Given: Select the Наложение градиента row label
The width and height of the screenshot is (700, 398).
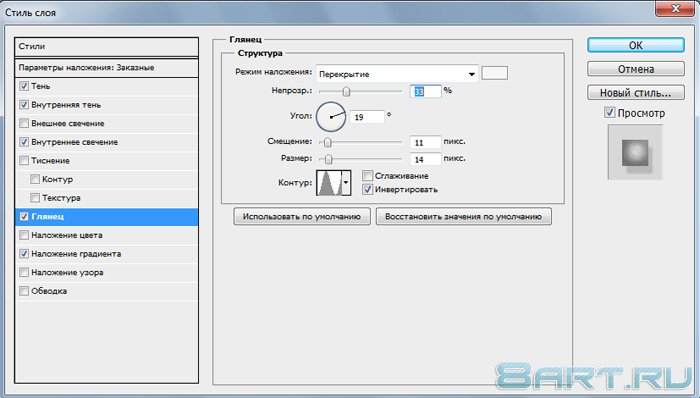Looking at the screenshot, I should pos(76,254).
